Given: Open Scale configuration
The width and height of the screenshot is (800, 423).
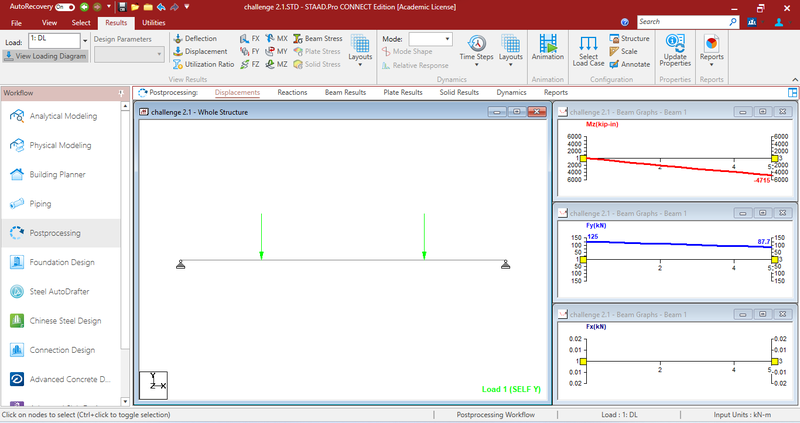Looking at the screenshot, I should pos(623,52).
